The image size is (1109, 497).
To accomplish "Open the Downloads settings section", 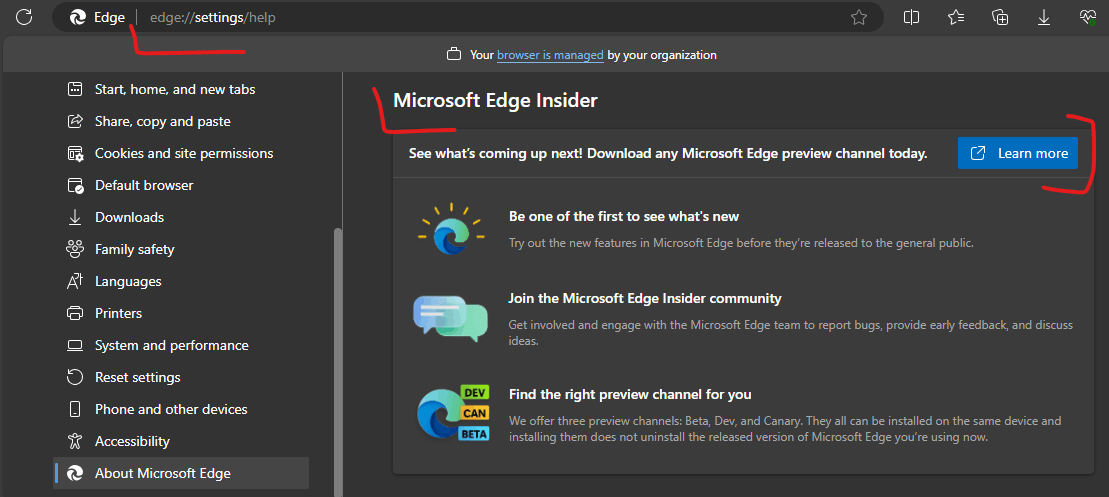I will (x=181, y=218).
